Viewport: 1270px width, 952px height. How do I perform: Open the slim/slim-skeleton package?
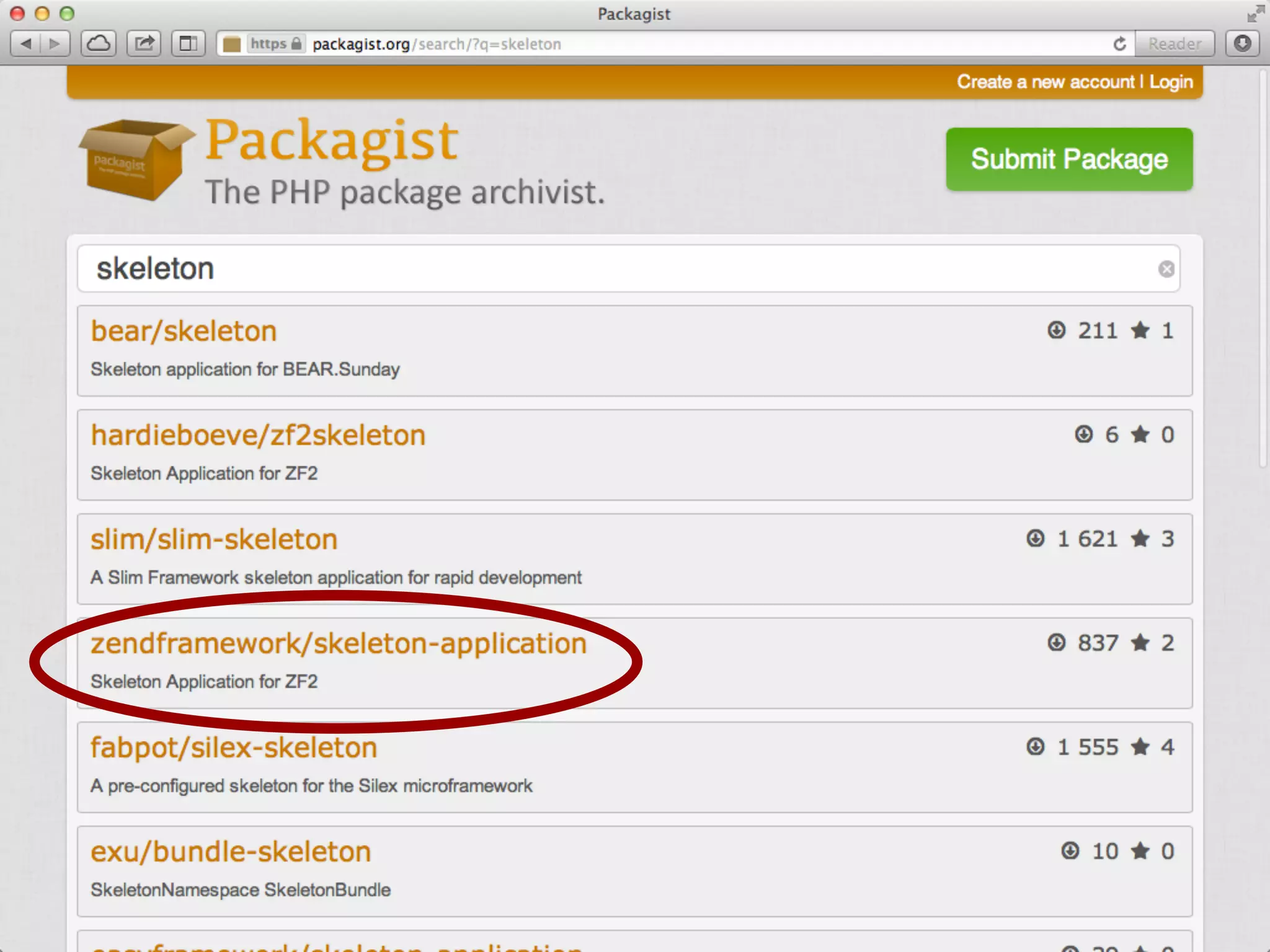pyautogui.click(x=214, y=539)
